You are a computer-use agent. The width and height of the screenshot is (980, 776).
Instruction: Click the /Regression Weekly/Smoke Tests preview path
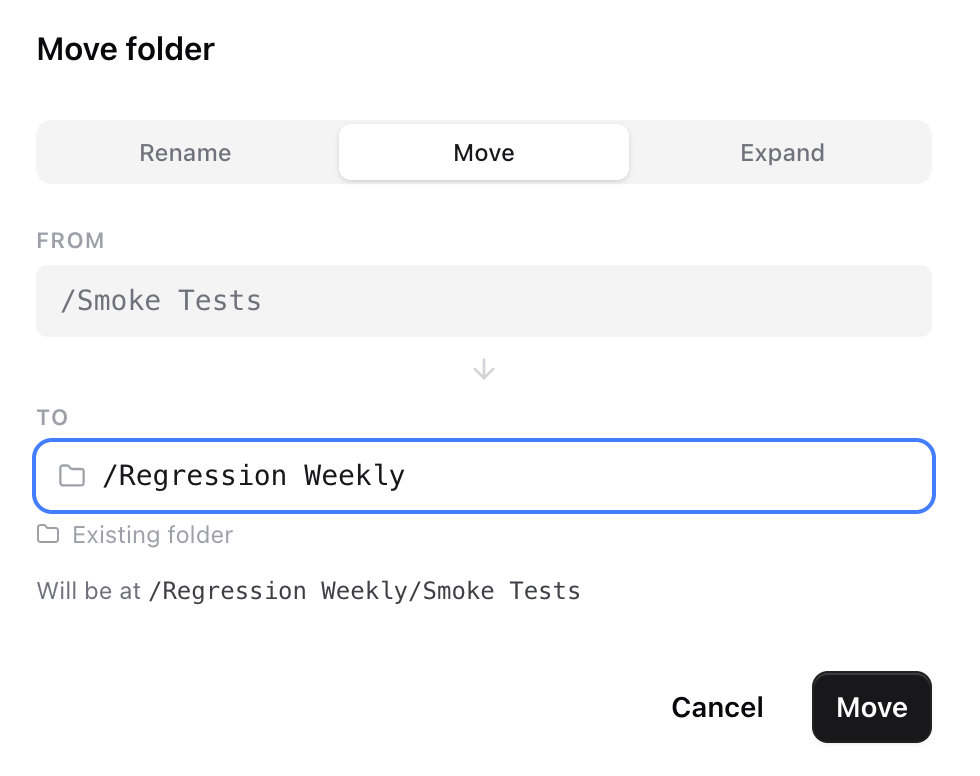tap(365, 591)
